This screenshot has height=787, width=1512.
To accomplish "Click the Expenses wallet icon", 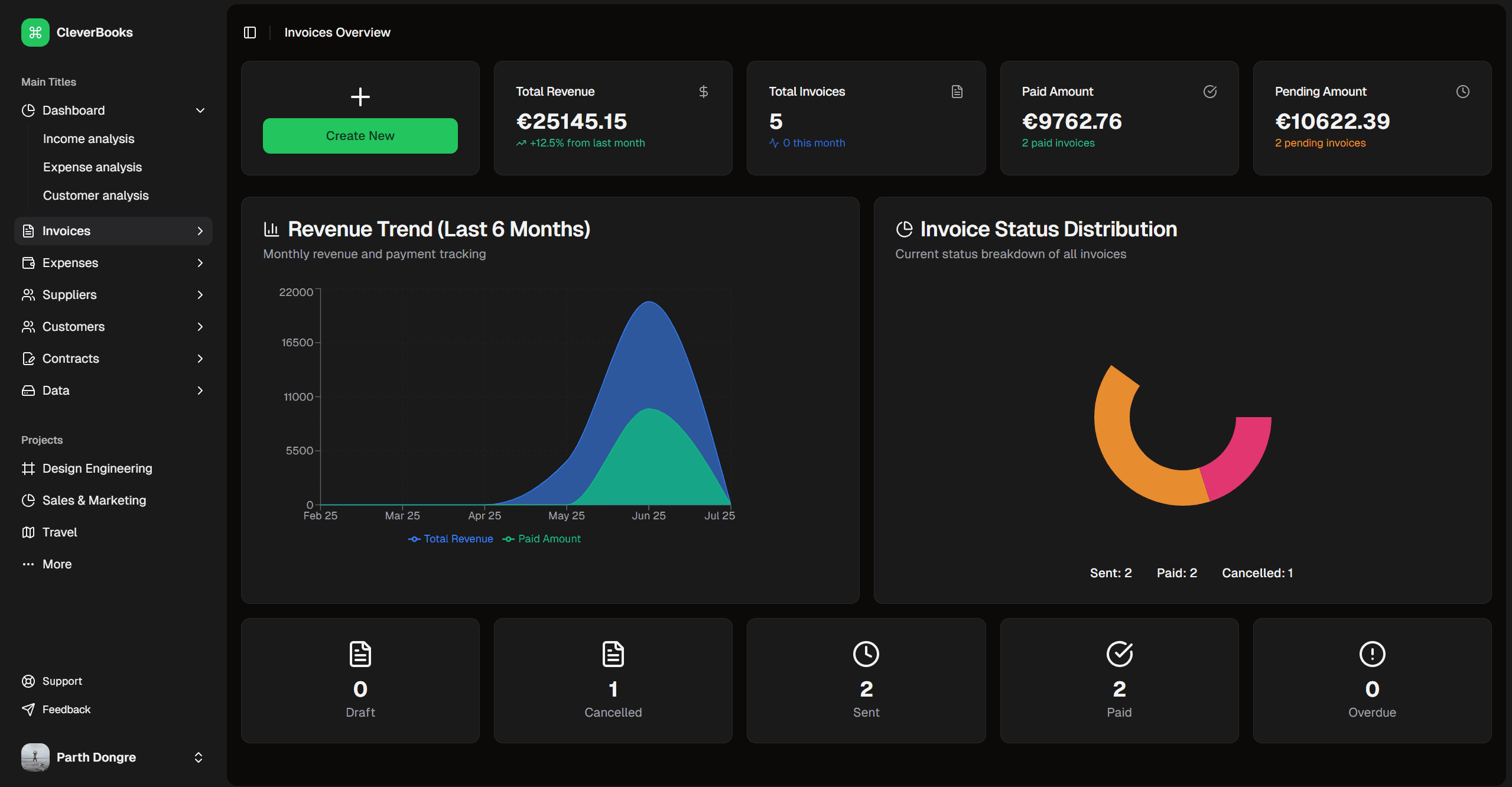I will point(28,262).
